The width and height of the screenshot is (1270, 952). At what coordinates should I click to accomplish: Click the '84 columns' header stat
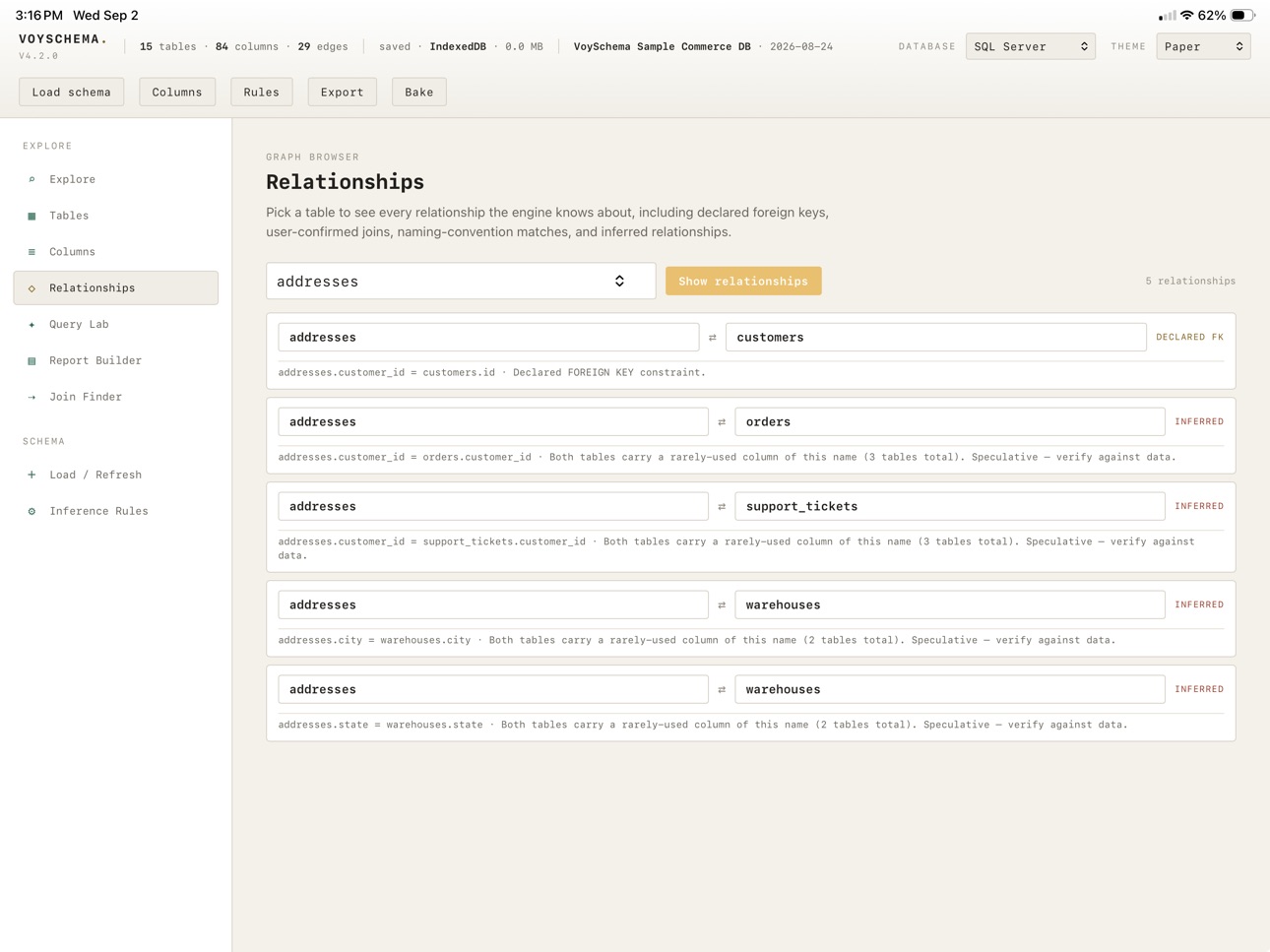click(247, 46)
